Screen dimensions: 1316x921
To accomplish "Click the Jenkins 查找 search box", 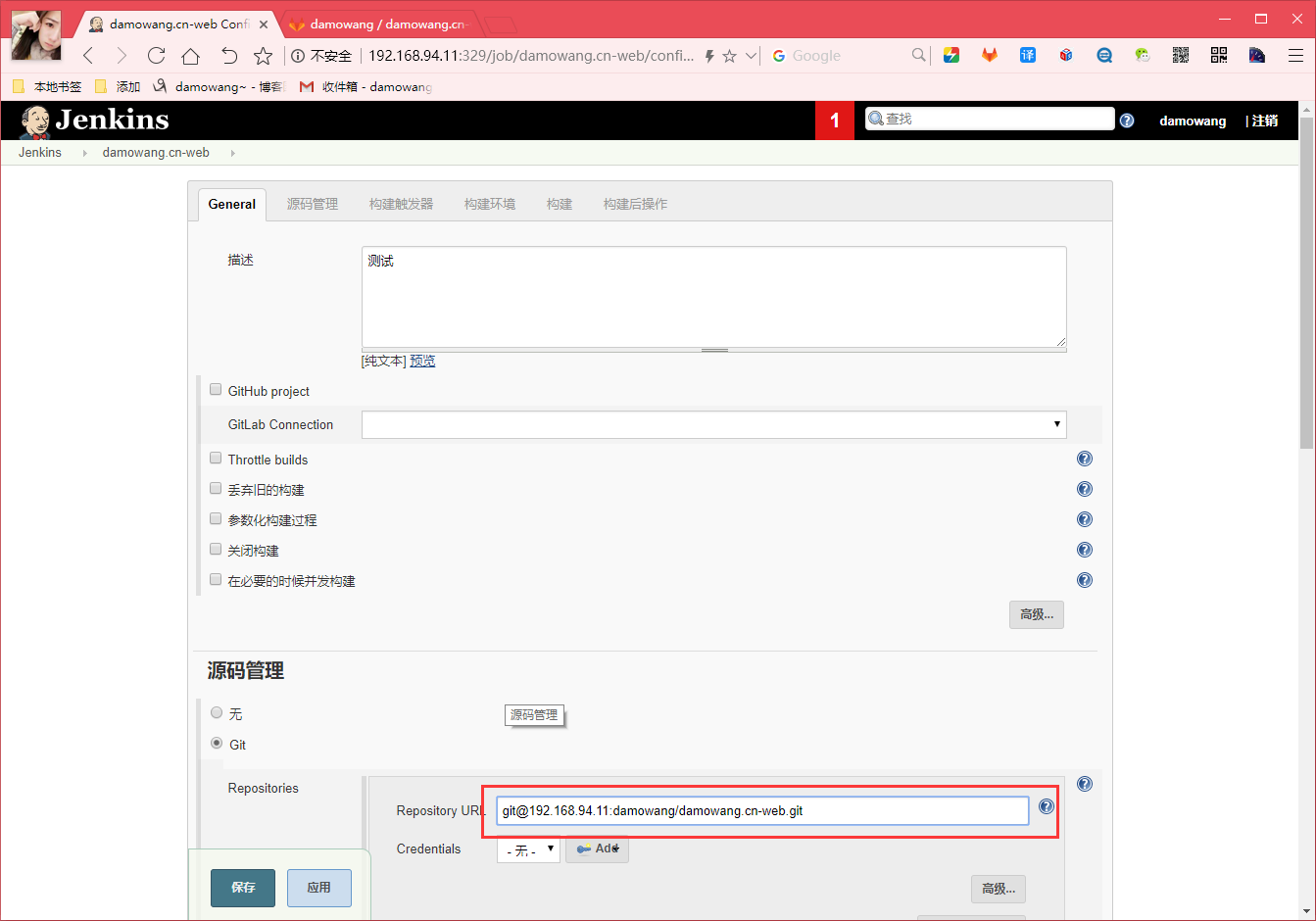I will tap(990, 119).
